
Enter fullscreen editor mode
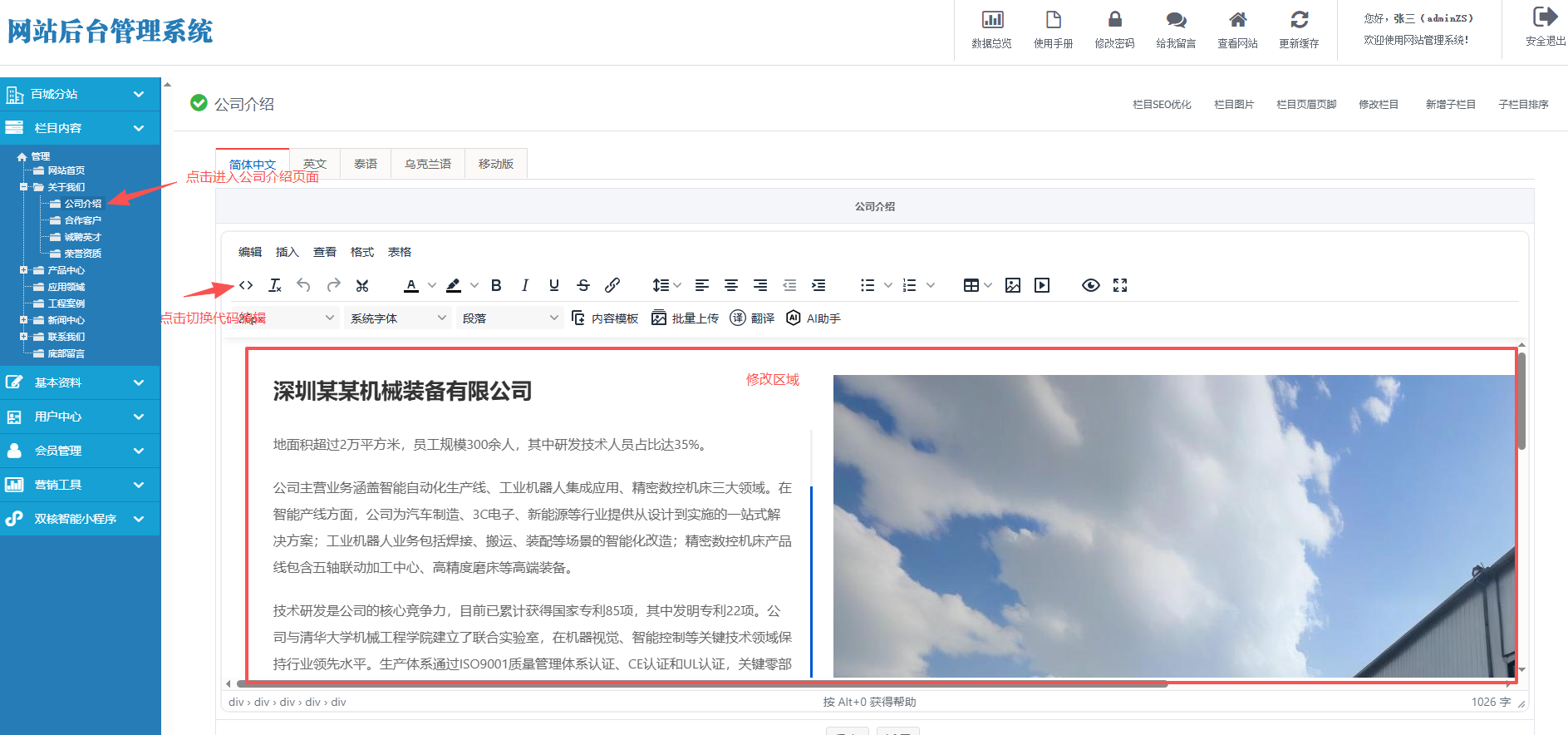(1120, 285)
